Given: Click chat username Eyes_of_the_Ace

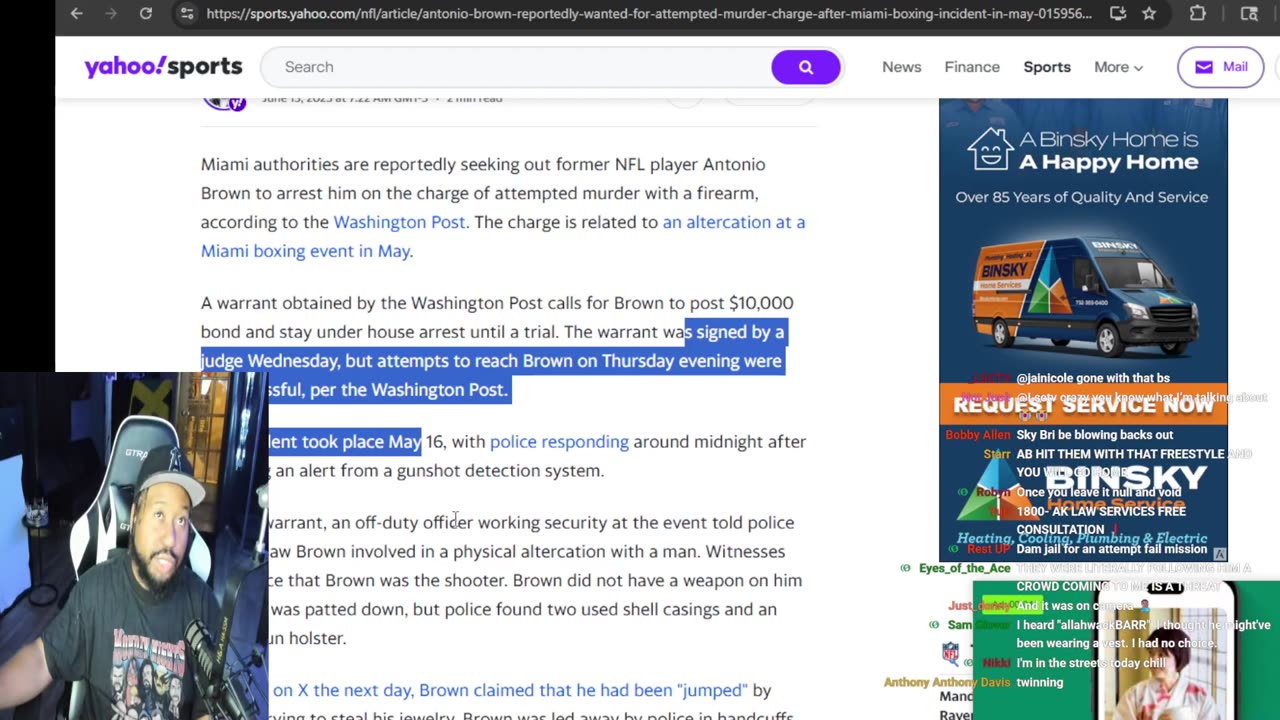Looking at the screenshot, I should click(964, 568).
